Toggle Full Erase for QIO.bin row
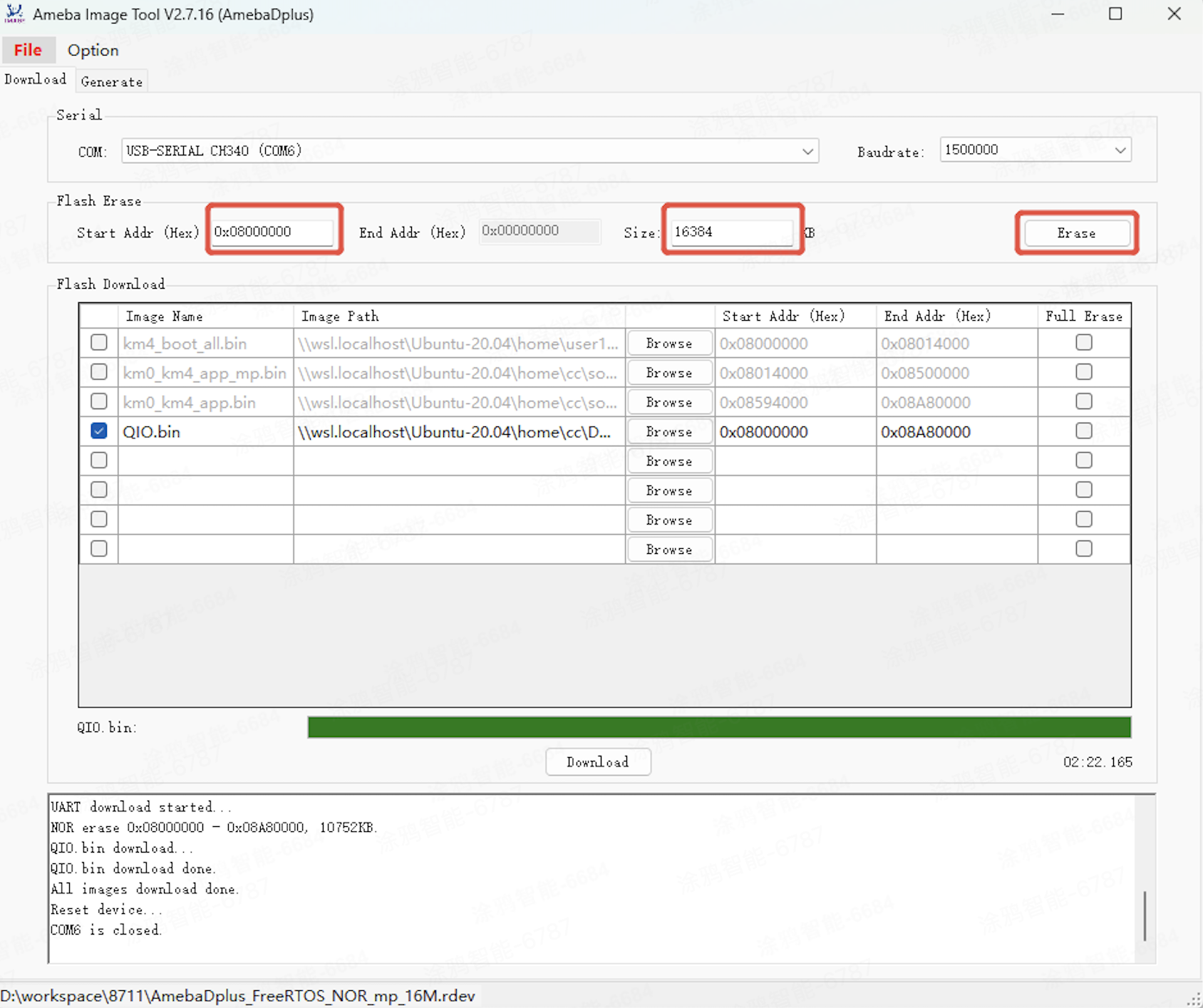The width and height of the screenshot is (1203, 1008). click(x=1083, y=431)
